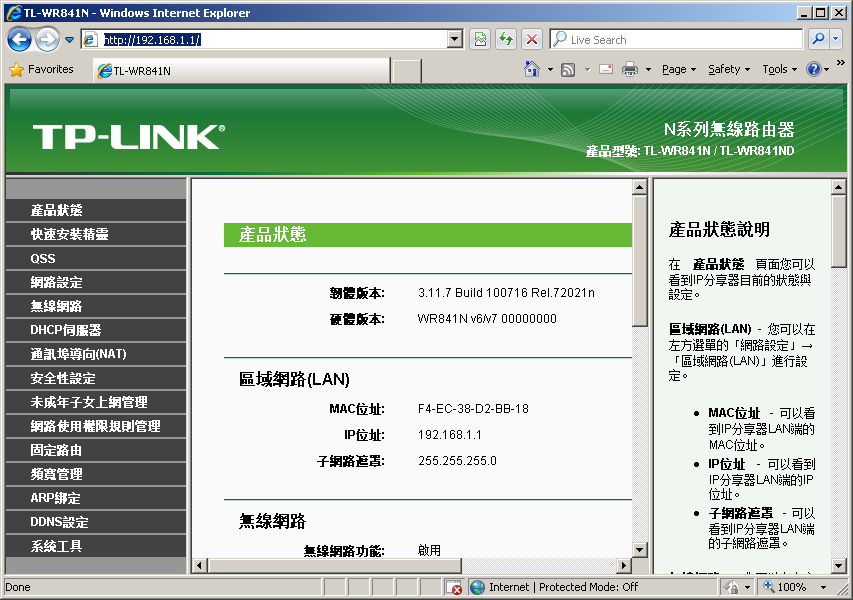Expand the Print dropdown arrow
This screenshot has width=853, height=600.
pyautogui.click(x=648, y=70)
